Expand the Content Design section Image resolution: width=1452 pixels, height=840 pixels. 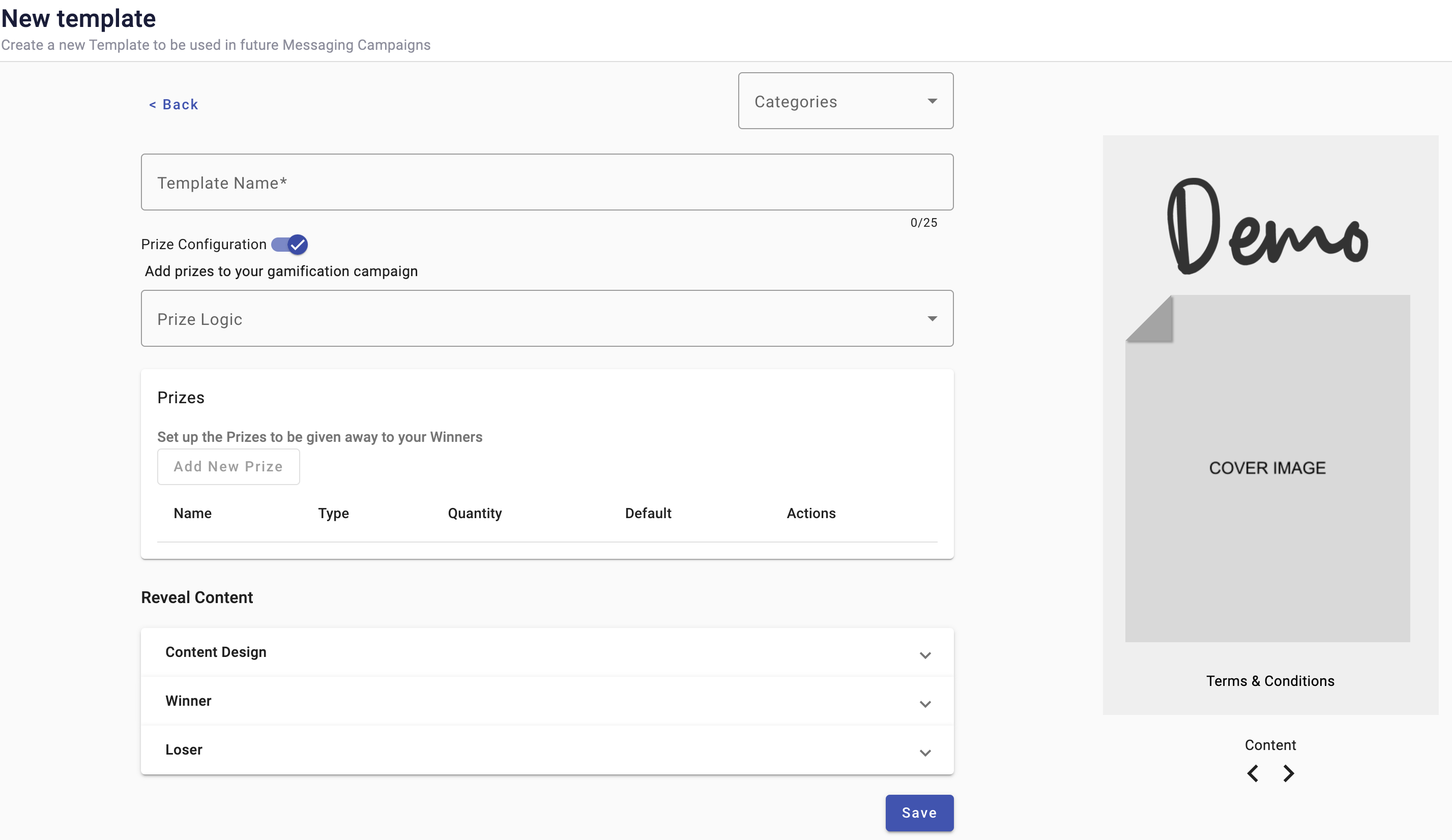coord(547,652)
